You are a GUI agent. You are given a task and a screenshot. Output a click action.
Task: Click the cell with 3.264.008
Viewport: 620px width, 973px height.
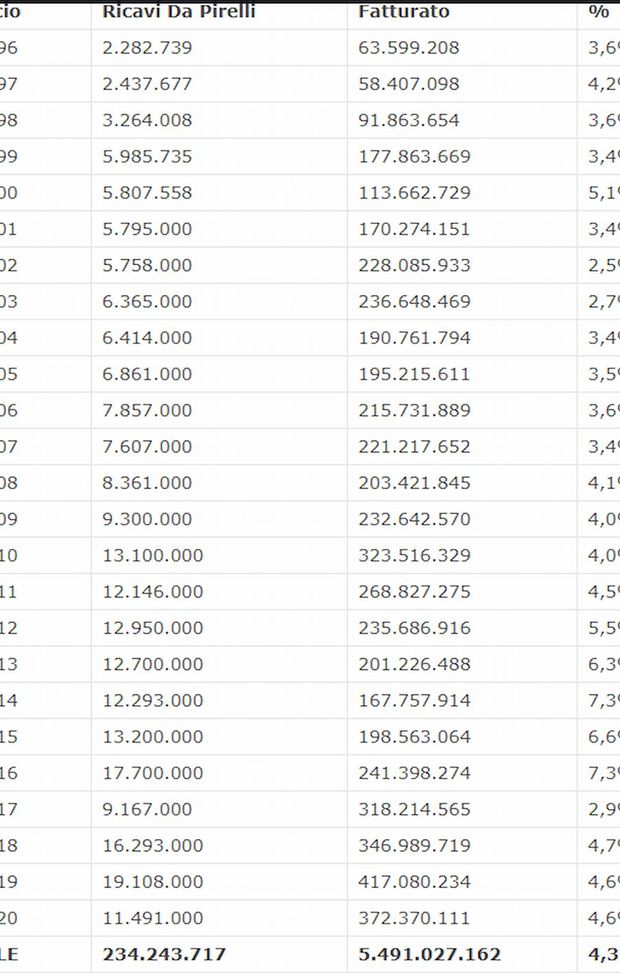click(x=147, y=120)
